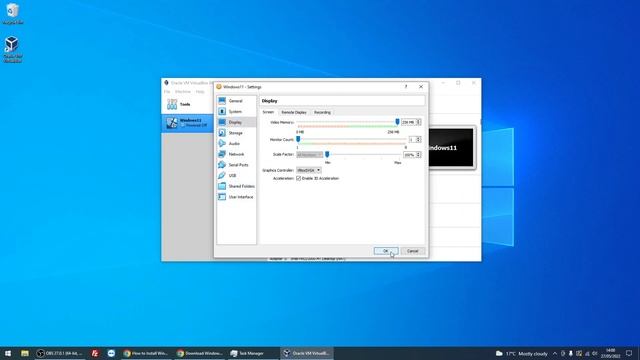Switch to OBS in the taskbar
This screenshot has width=640, height=360.
pos(60,353)
